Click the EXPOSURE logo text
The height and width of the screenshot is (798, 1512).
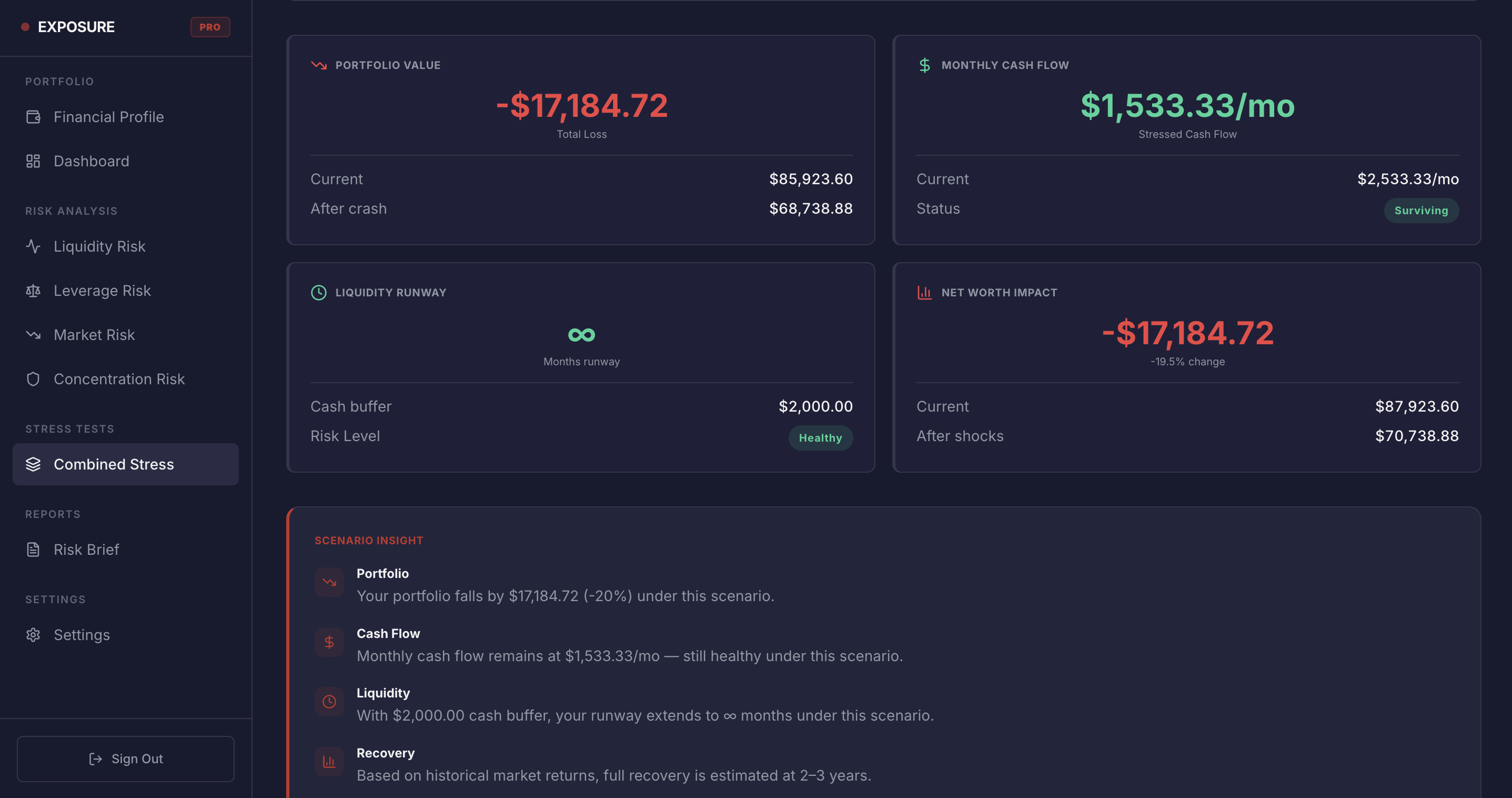coord(76,27)
